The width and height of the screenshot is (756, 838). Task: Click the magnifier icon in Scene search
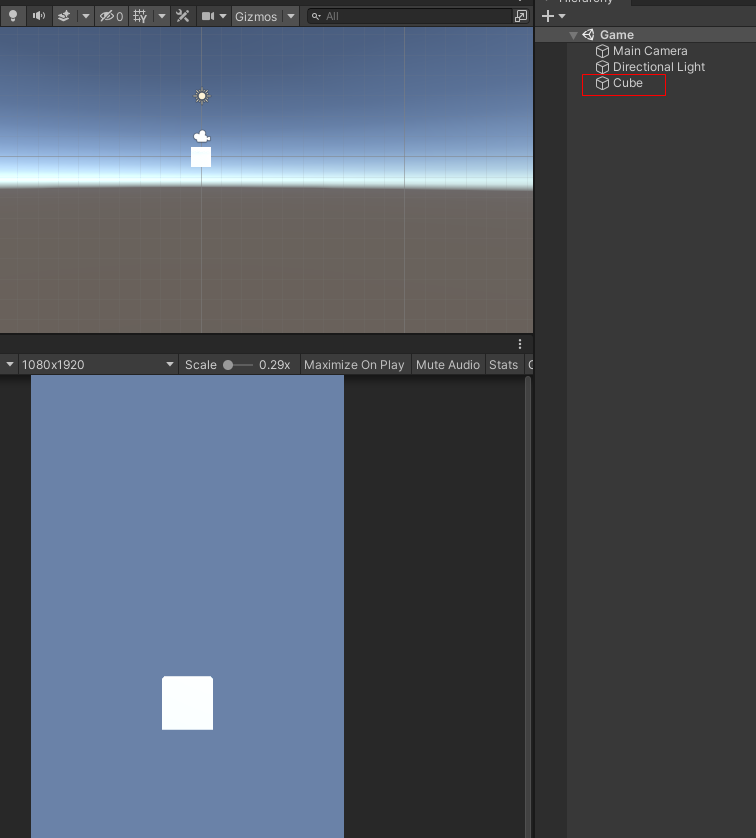[x=316, y=17]
